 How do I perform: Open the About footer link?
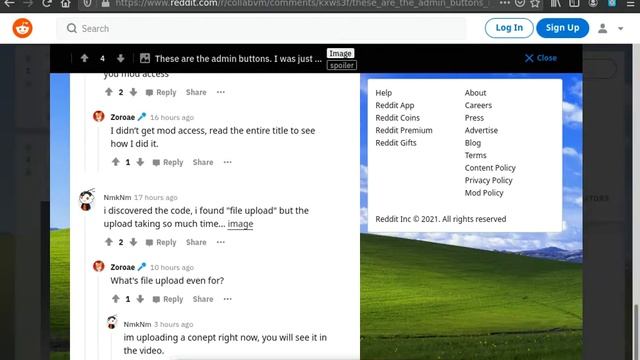pos(476,93)
